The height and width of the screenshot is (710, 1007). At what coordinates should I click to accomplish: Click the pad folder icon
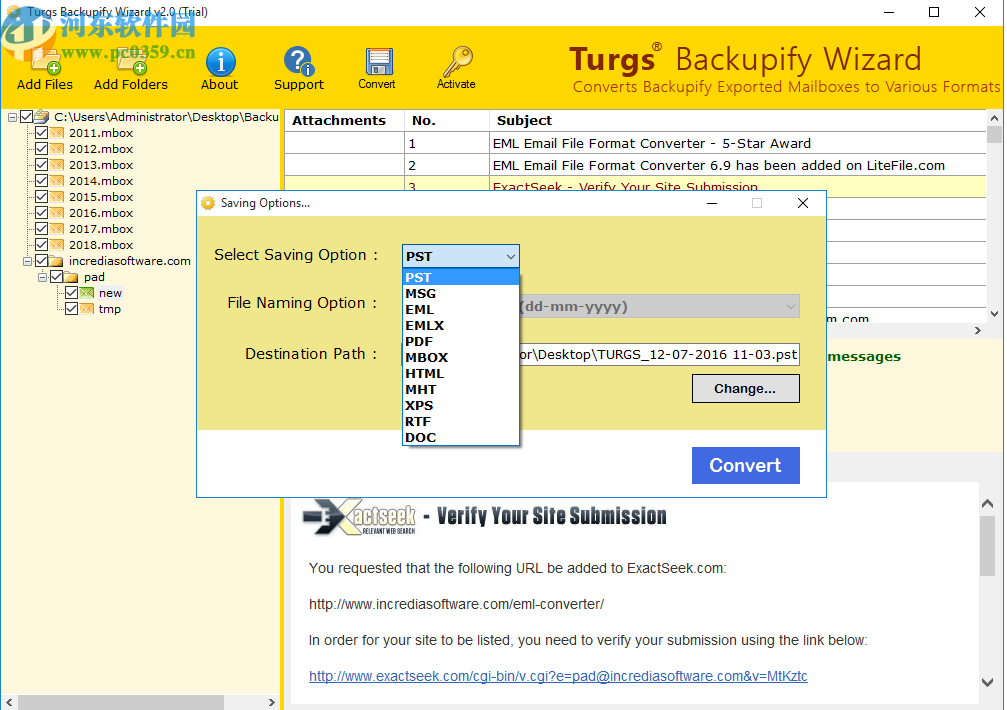(x=71, y=277)
